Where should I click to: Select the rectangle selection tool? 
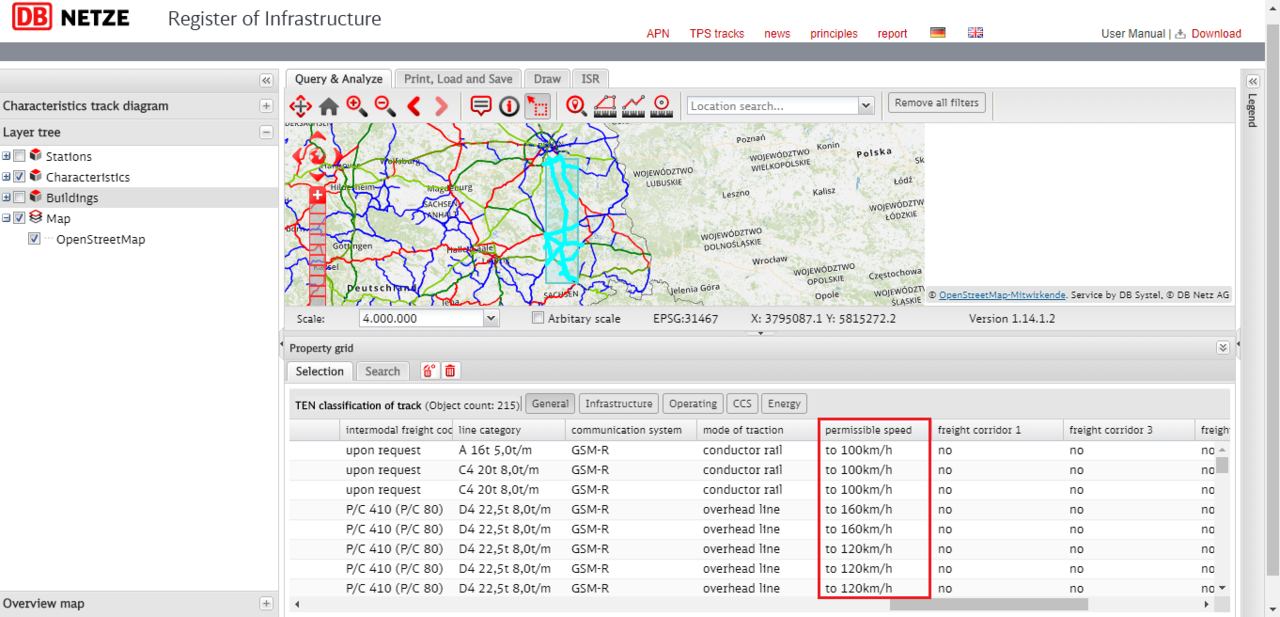[x=538, y=106]
